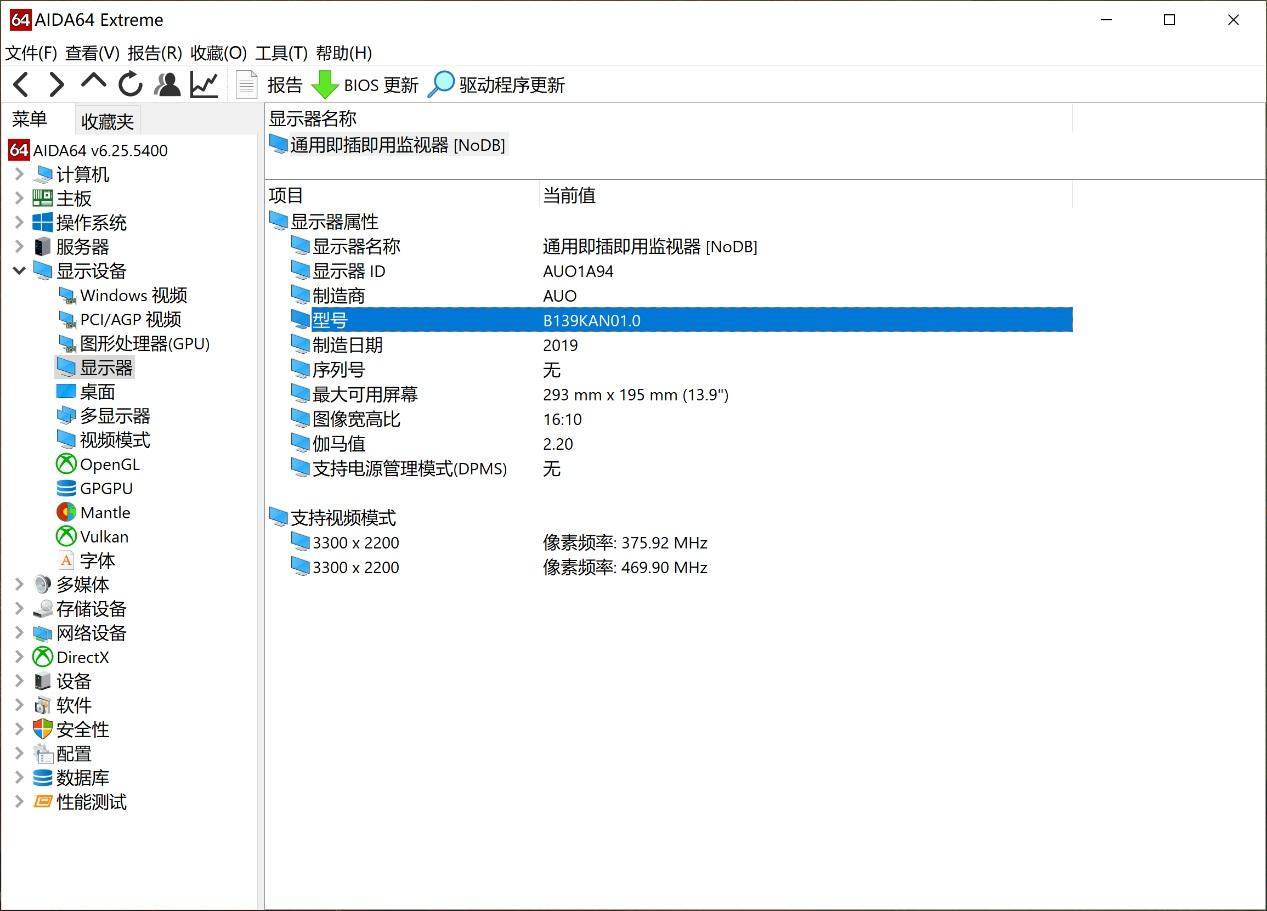Open the 帮助(H) menu
The width and height of the screenshot is (1267, 911).
pyautogui.click(x=344, y=53)
